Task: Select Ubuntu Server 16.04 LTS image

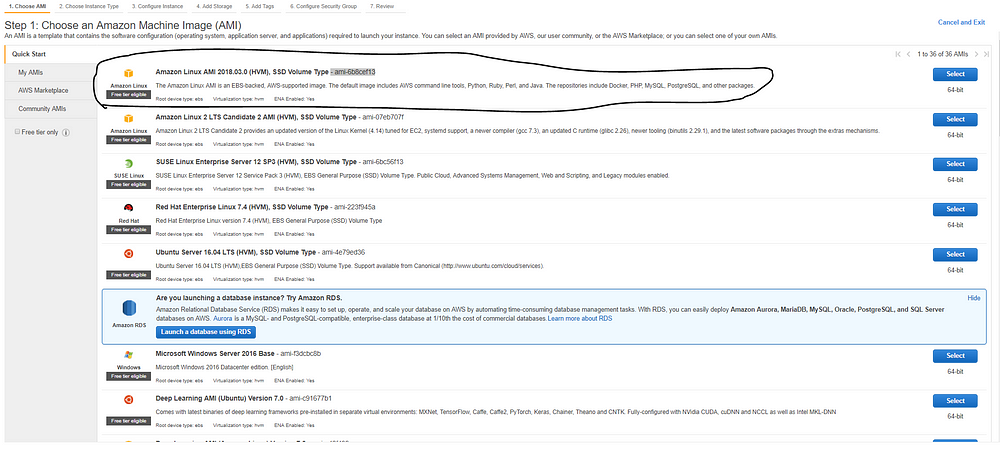Action: click(x=955, y=254)
